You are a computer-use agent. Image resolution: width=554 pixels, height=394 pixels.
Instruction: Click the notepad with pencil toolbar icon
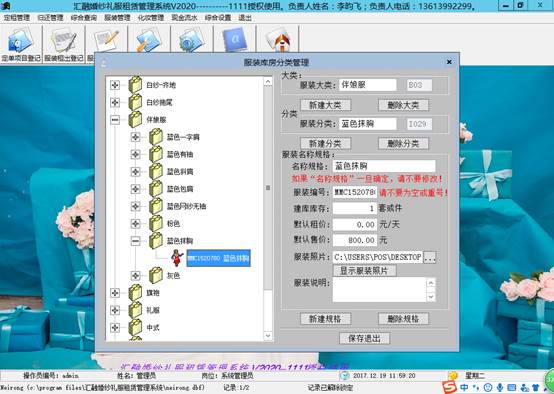[106, 41]
